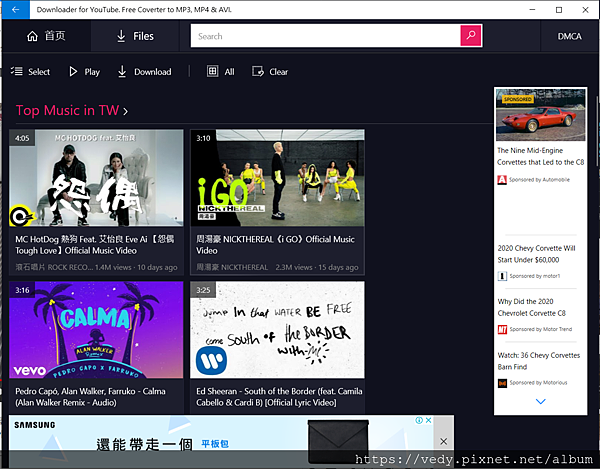Open The Nine Mid-Engine Corvettes ad link
This screenshot has height=469, width=600.
[x=540, y=156]
